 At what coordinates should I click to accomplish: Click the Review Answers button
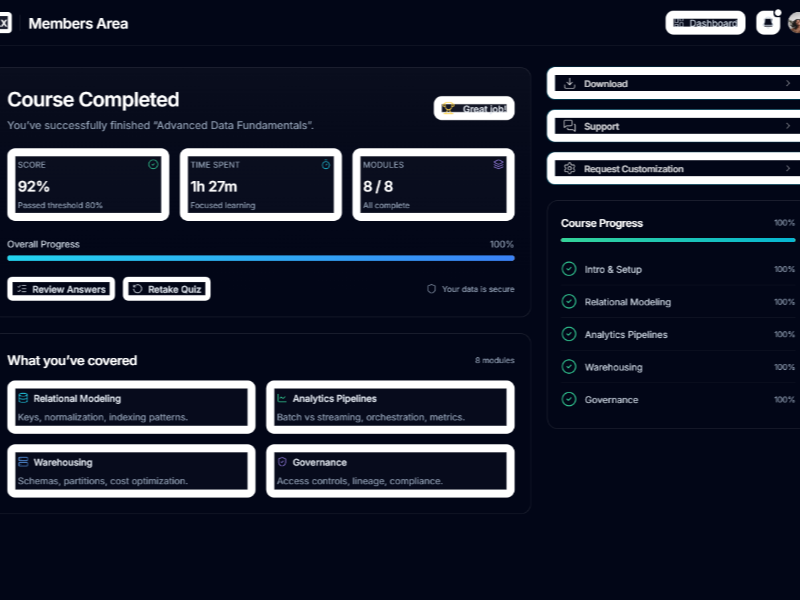61,289
